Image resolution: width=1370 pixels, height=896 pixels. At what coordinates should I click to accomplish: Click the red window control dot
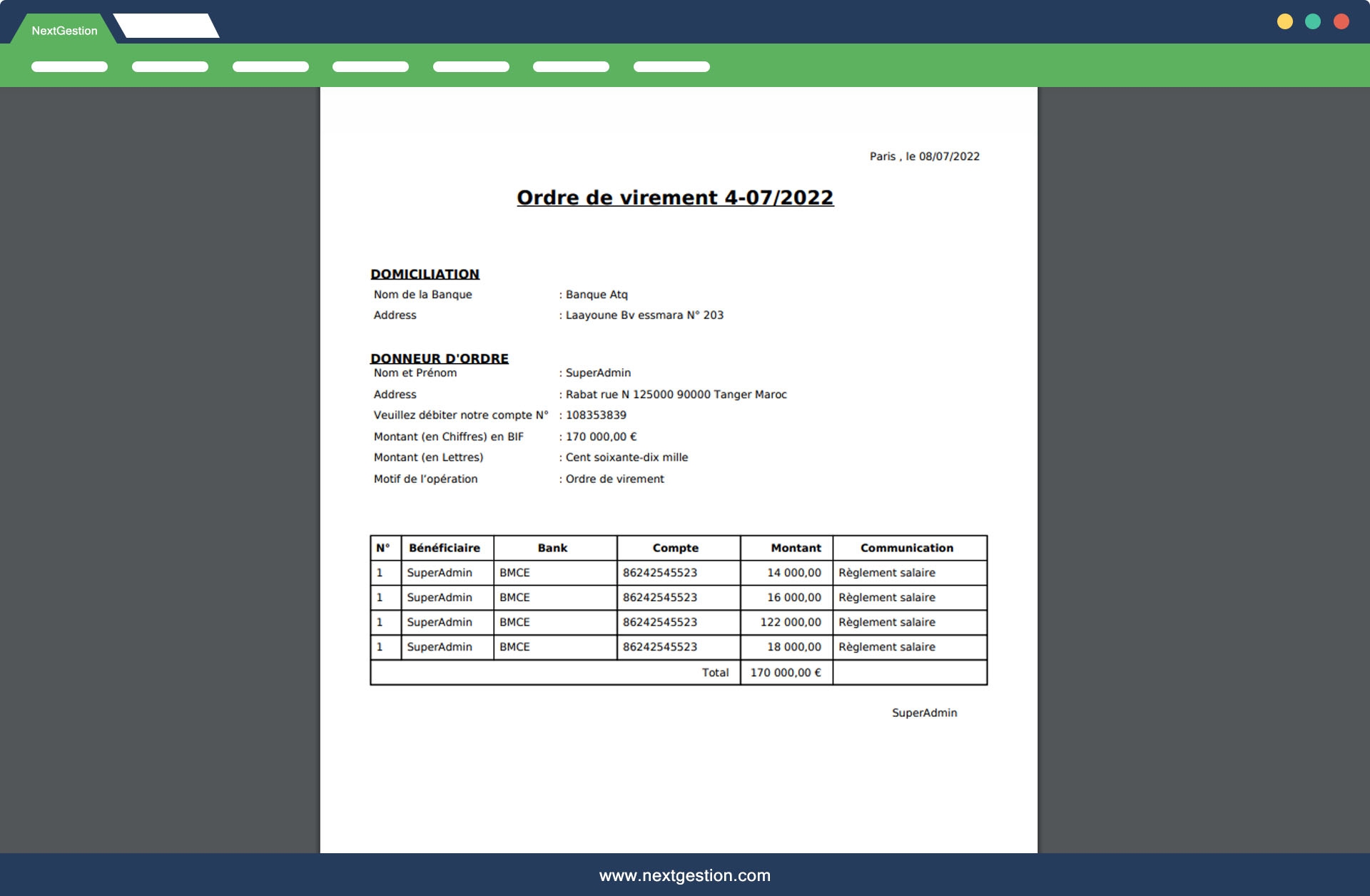coord(1341,21)
